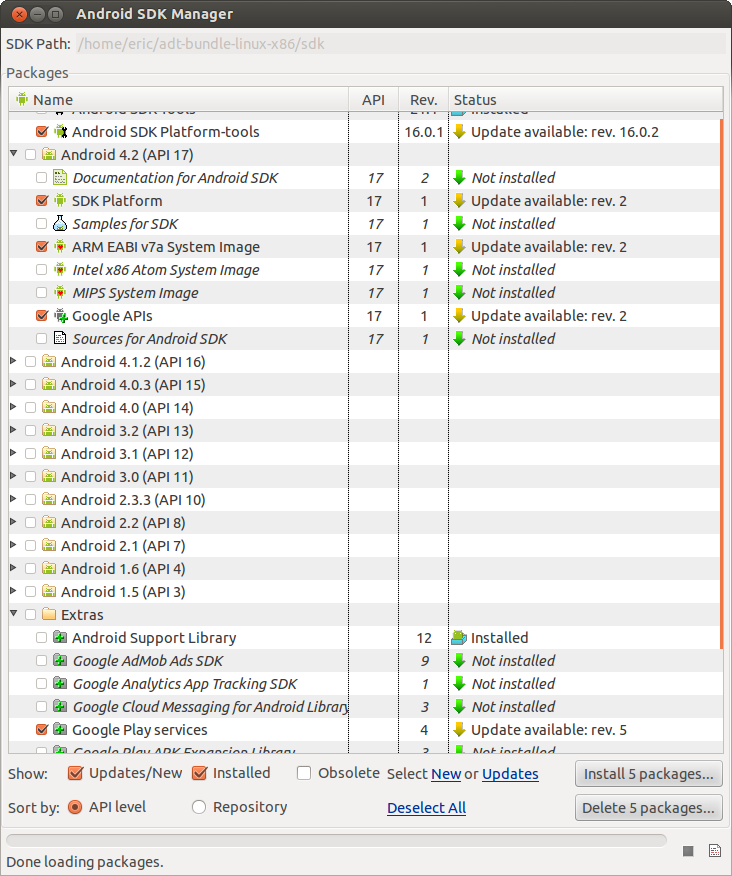732x876 pixels.
Task: Collapse the Extras group
Action: click(14, 613)
